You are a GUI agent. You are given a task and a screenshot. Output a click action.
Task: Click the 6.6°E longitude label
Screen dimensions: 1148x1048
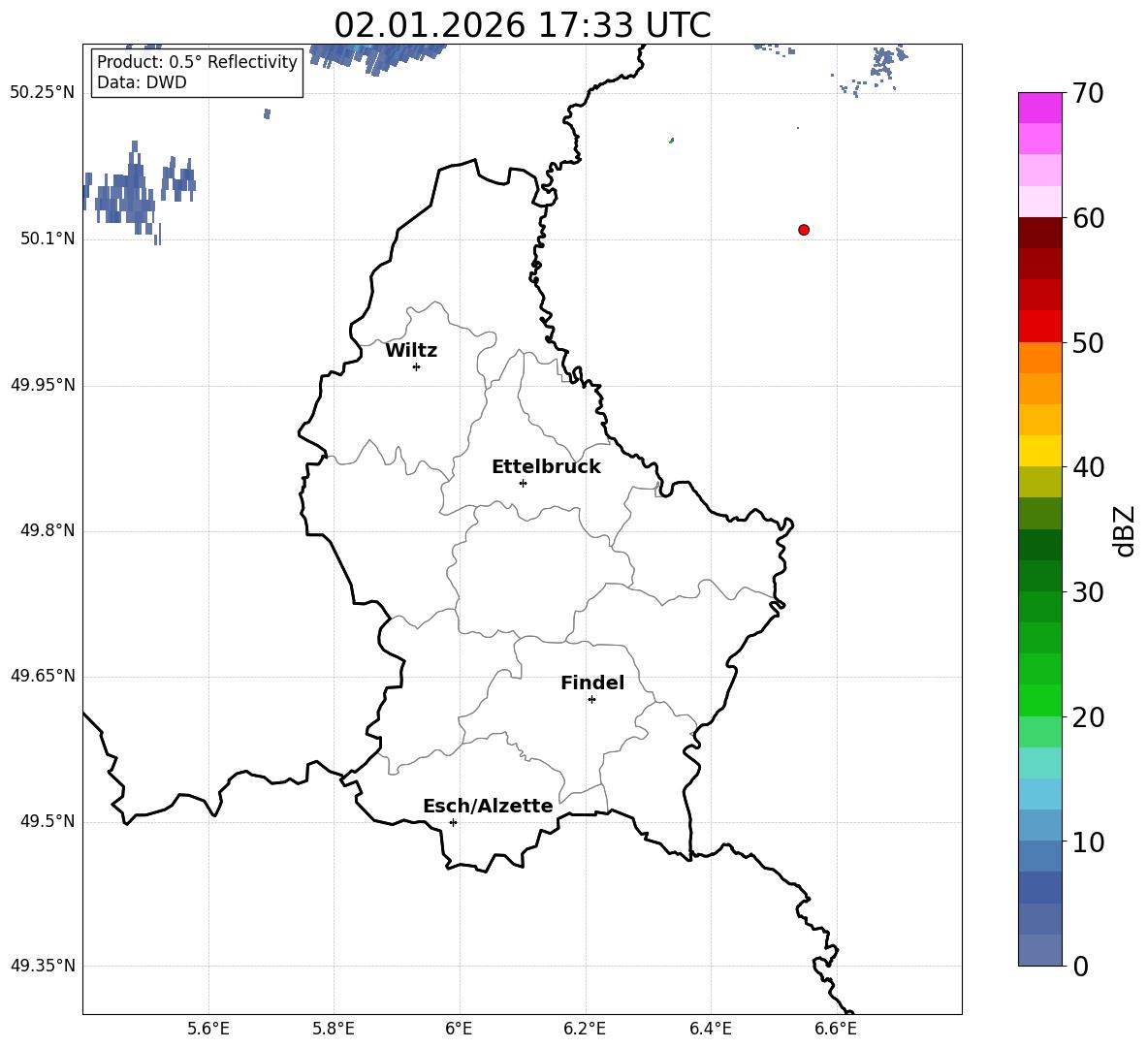click(x=836, y=1029)
